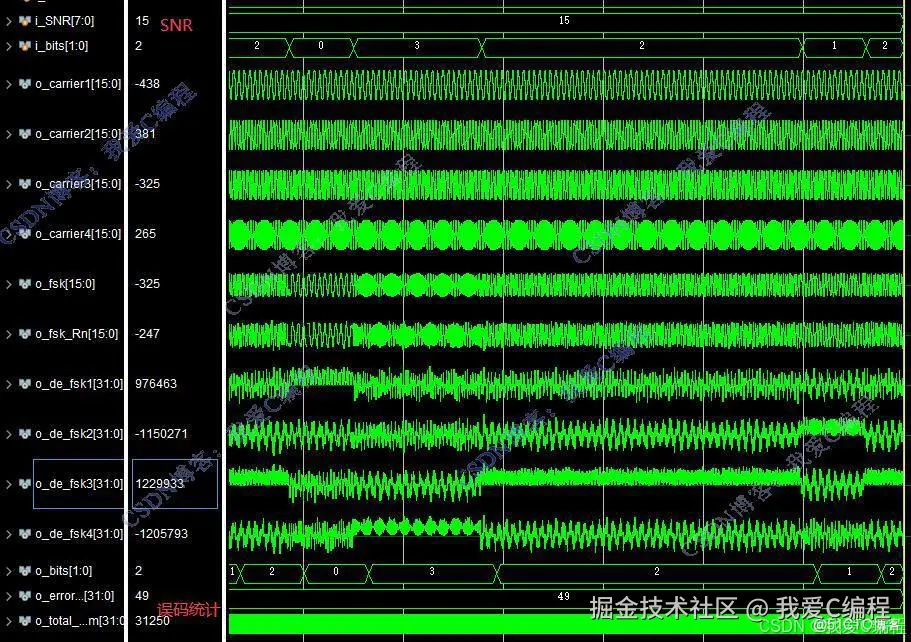Select the o_fsk[15:0] signal name

click(65, 284)
